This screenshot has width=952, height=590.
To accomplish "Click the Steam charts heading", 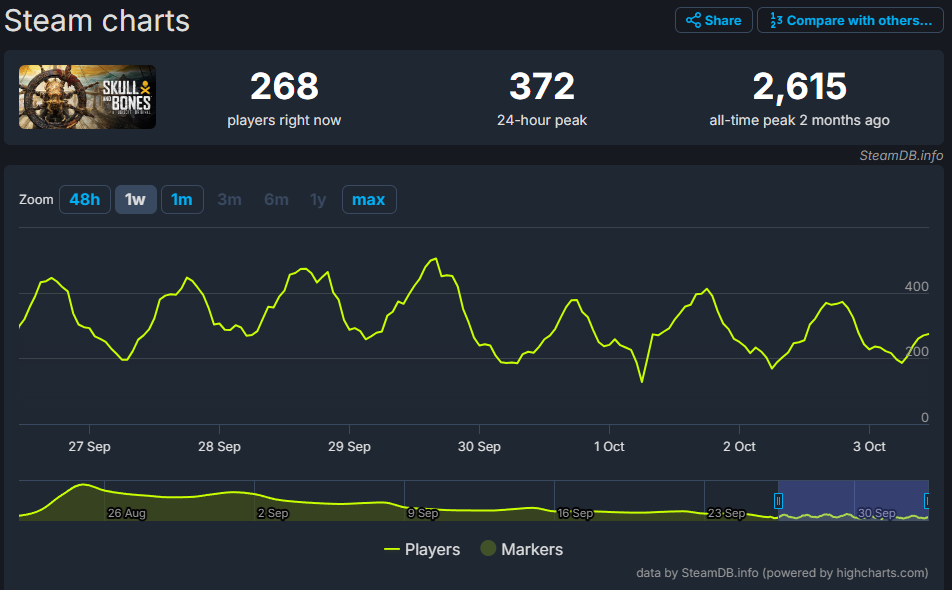I will click(x=97, y=21).
